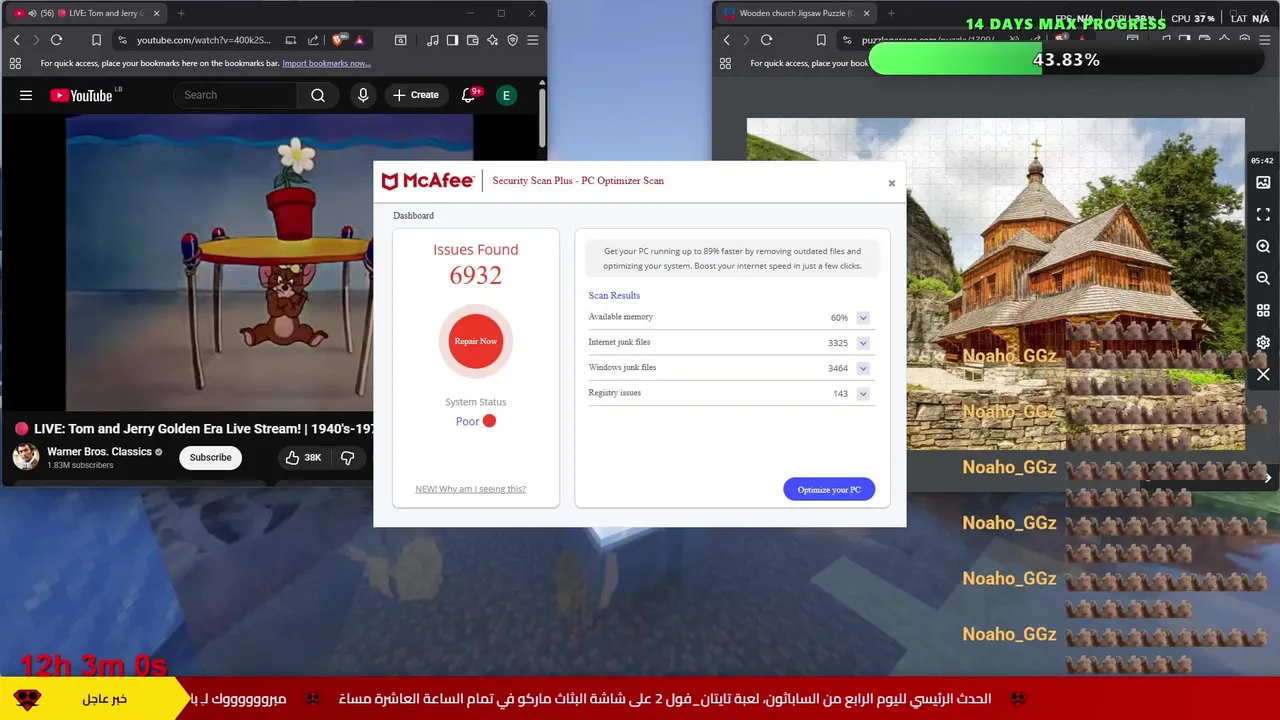
Task: Click the Poor system status indicator
Action: [x=476, y=421]
